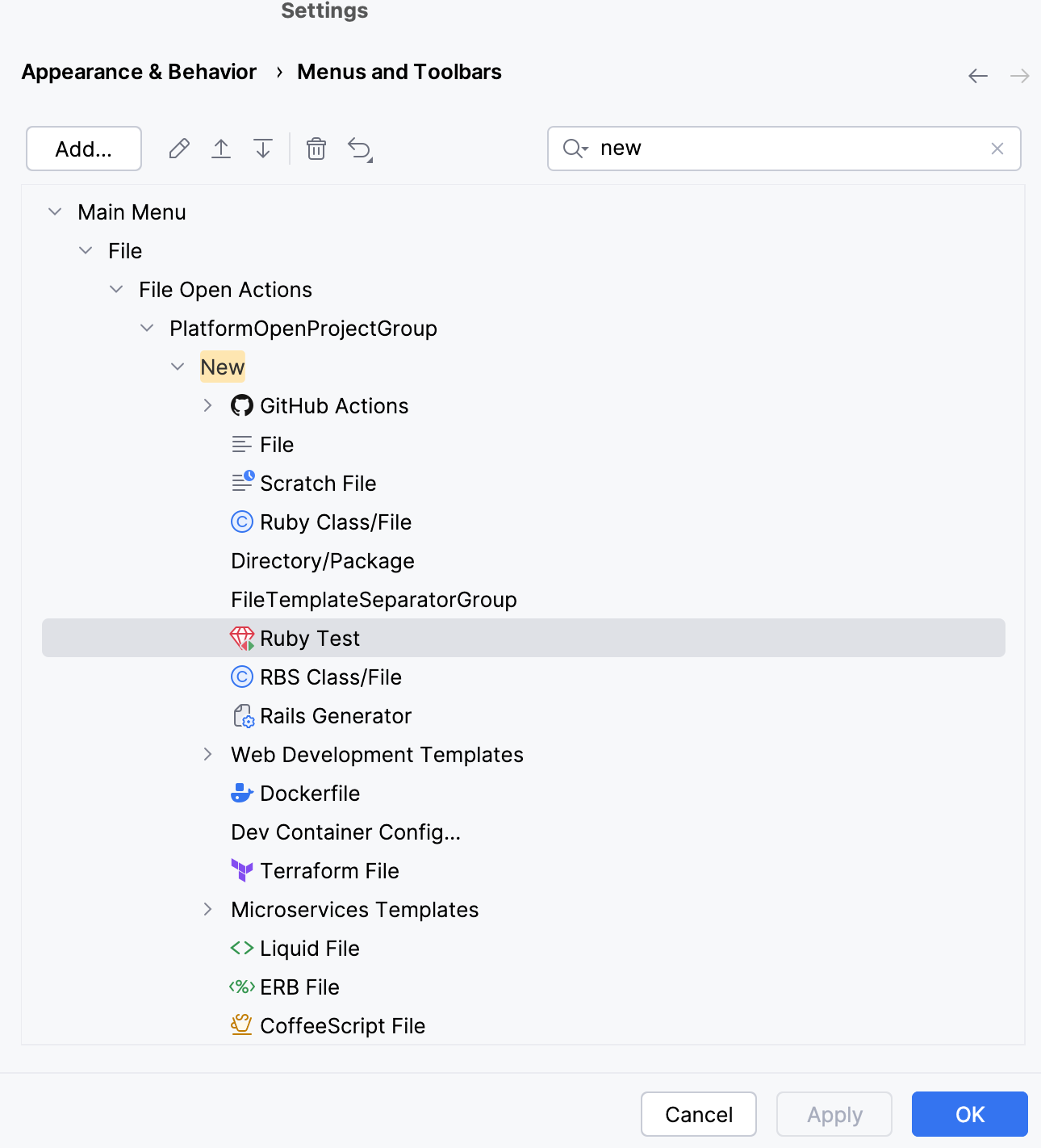Click the restore defaults undo icon
The height and width of the screenshot is (1148, 1041).
click(359, 149)
